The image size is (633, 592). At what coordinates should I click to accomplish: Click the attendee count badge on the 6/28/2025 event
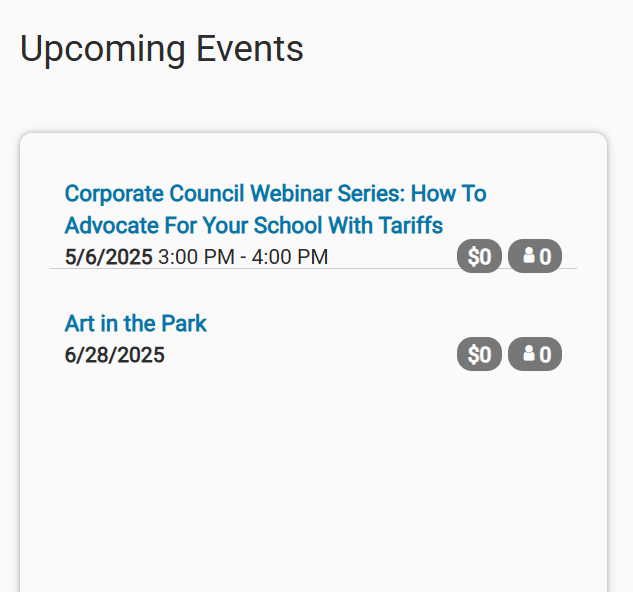click(x=535, y=354)
